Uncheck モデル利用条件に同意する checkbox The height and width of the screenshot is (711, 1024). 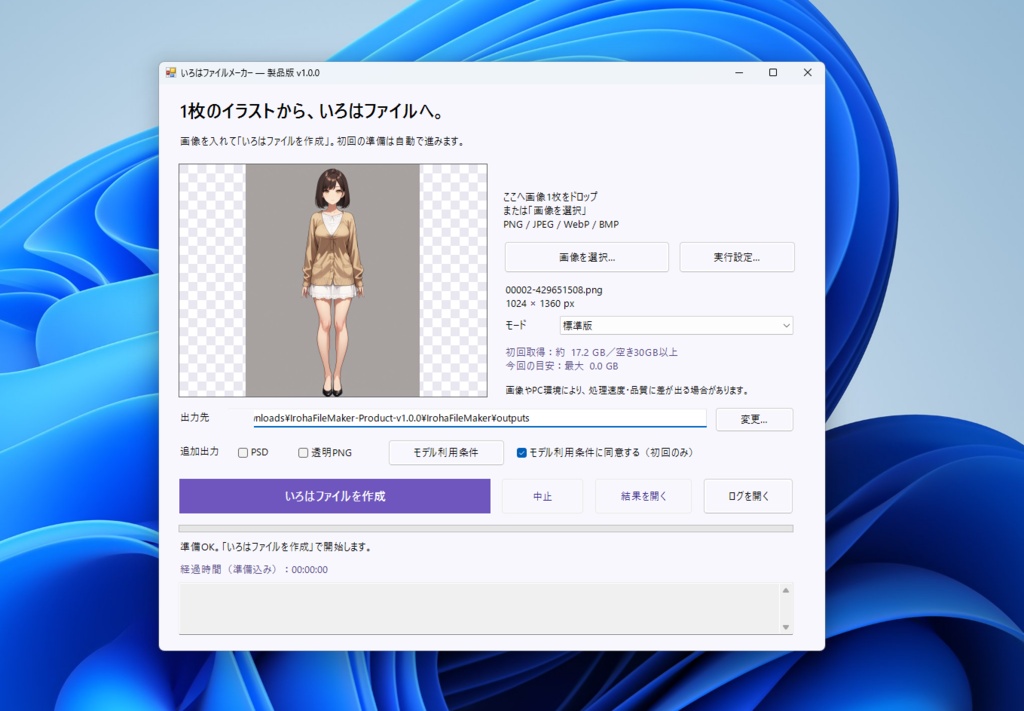[x=522, y=452]
